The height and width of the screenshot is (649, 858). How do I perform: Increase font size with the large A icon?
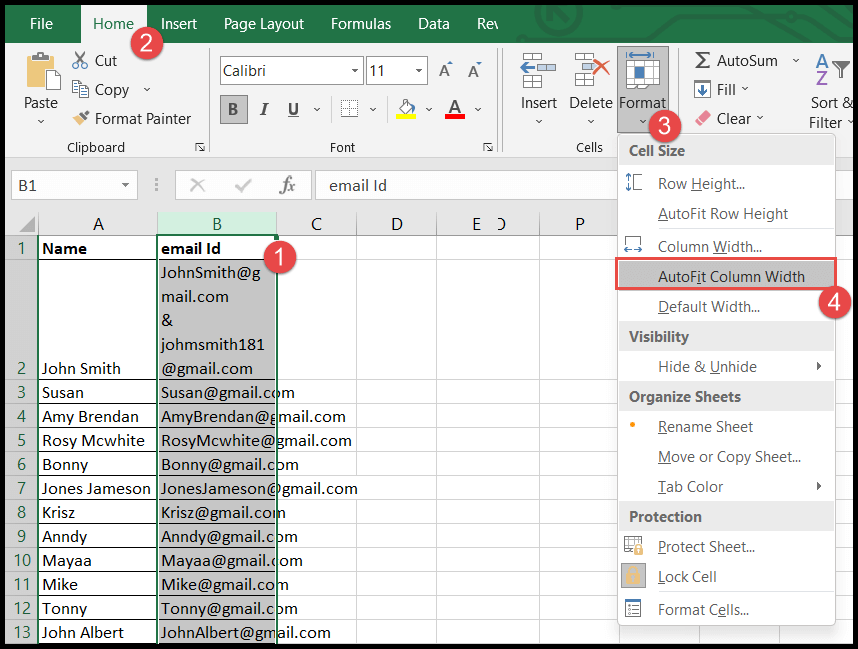click(x=445, y=70)
